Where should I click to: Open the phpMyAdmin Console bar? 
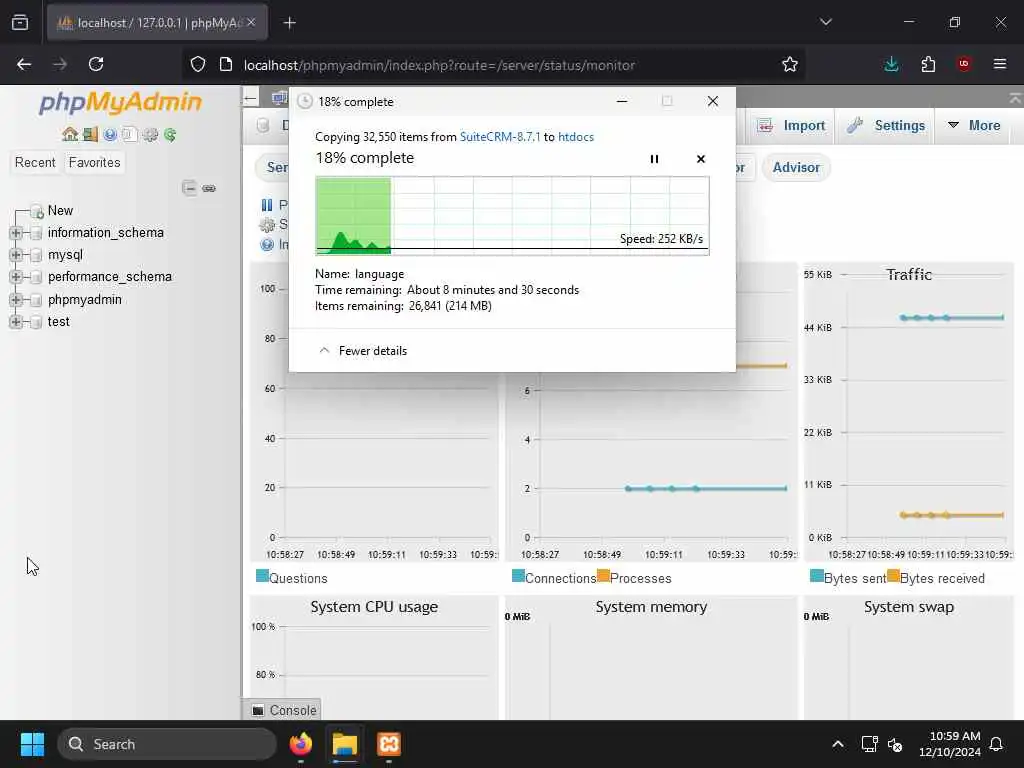click(x=283, y=710)
